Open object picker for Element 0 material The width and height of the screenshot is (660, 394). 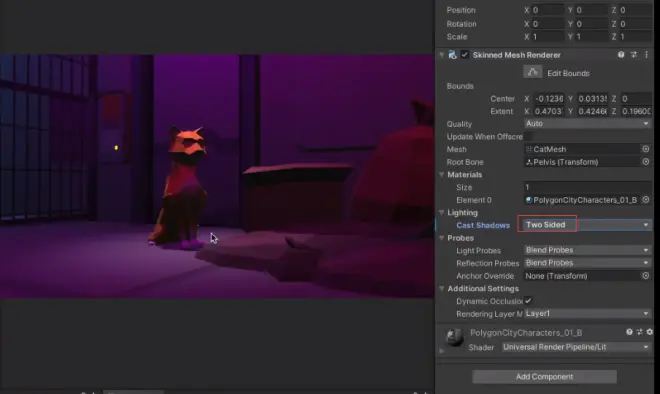coord(646,200)
